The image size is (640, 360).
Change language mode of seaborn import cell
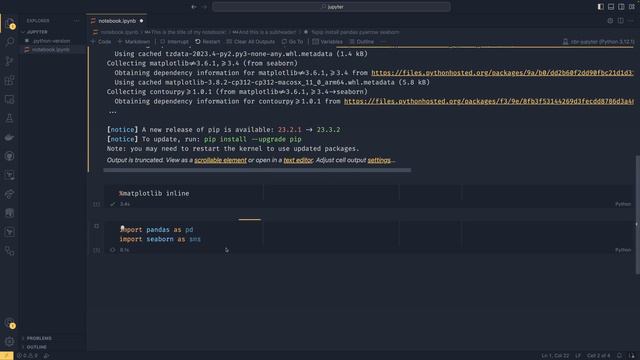623,250
